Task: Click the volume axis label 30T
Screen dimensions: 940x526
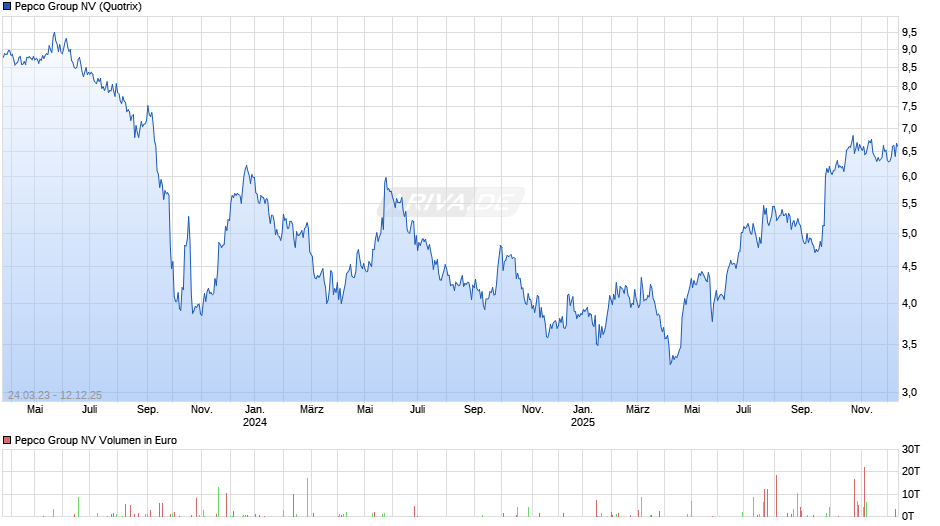Action: (x=911, y=449)
